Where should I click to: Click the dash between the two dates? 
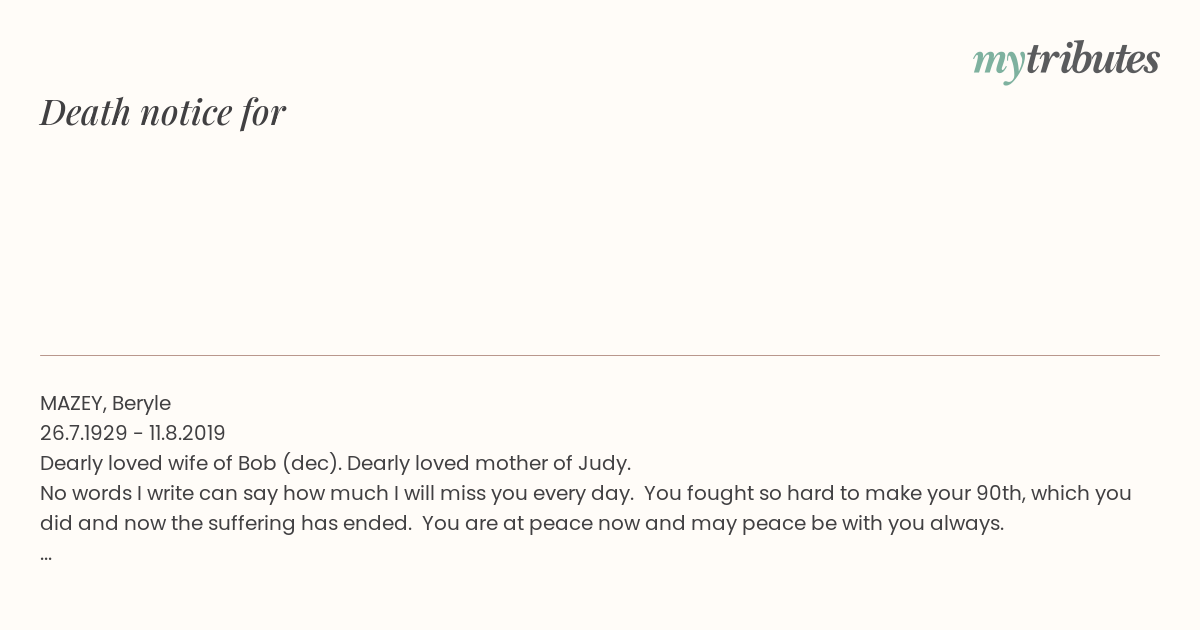tap(138, 434)
